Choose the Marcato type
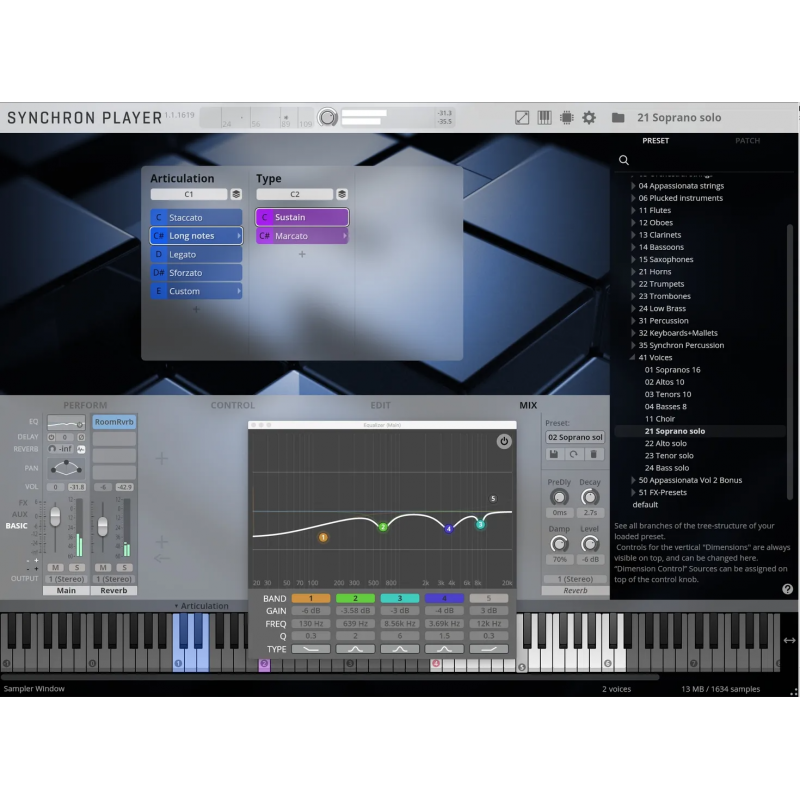The height and width of the screenshot is (800, 800). click(302, 236)
